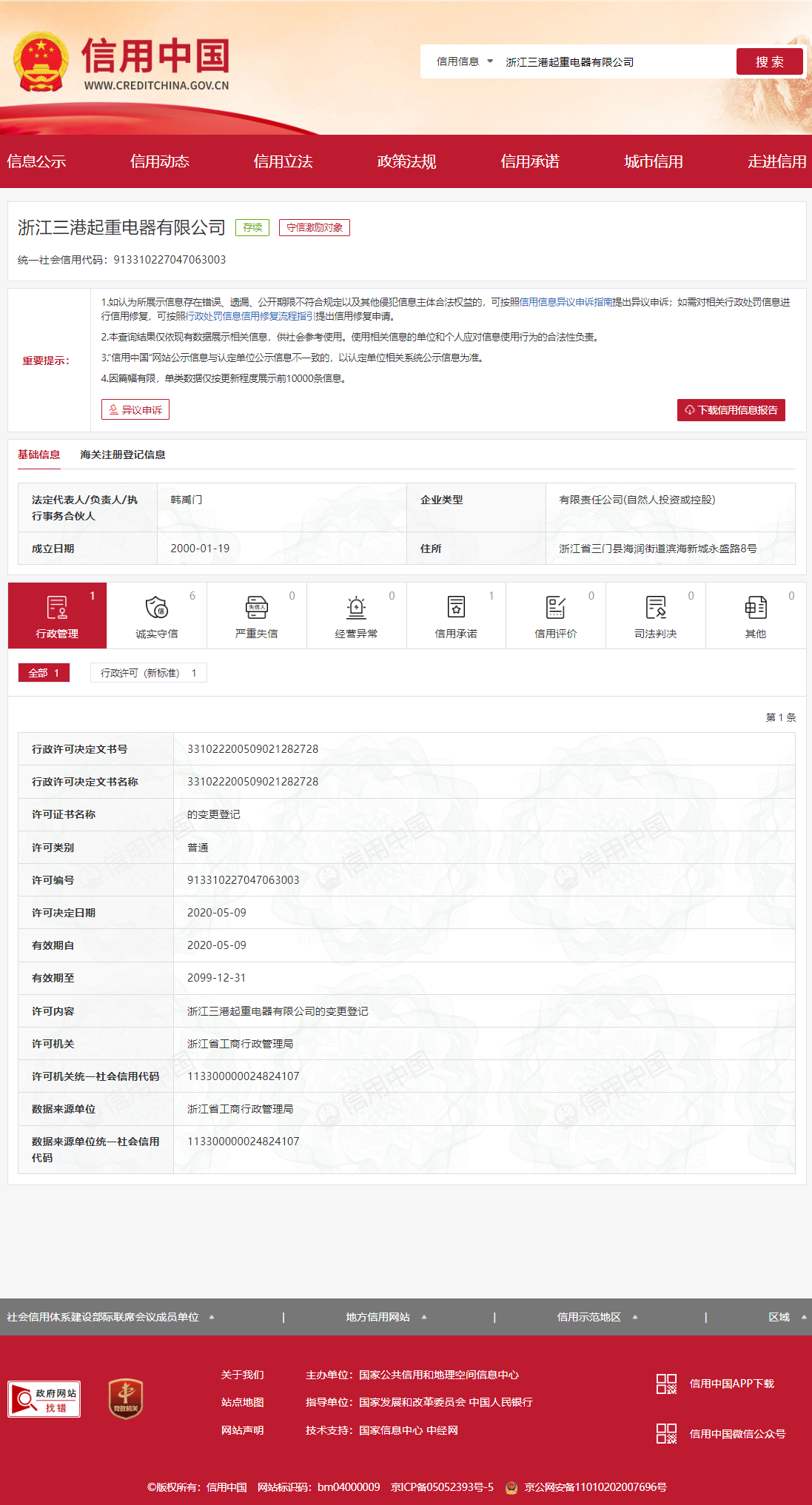Open the 信用信息异议申诉指南 link
The width and height of the screenshot is (812, 1505).
click(x=566, y=302)
